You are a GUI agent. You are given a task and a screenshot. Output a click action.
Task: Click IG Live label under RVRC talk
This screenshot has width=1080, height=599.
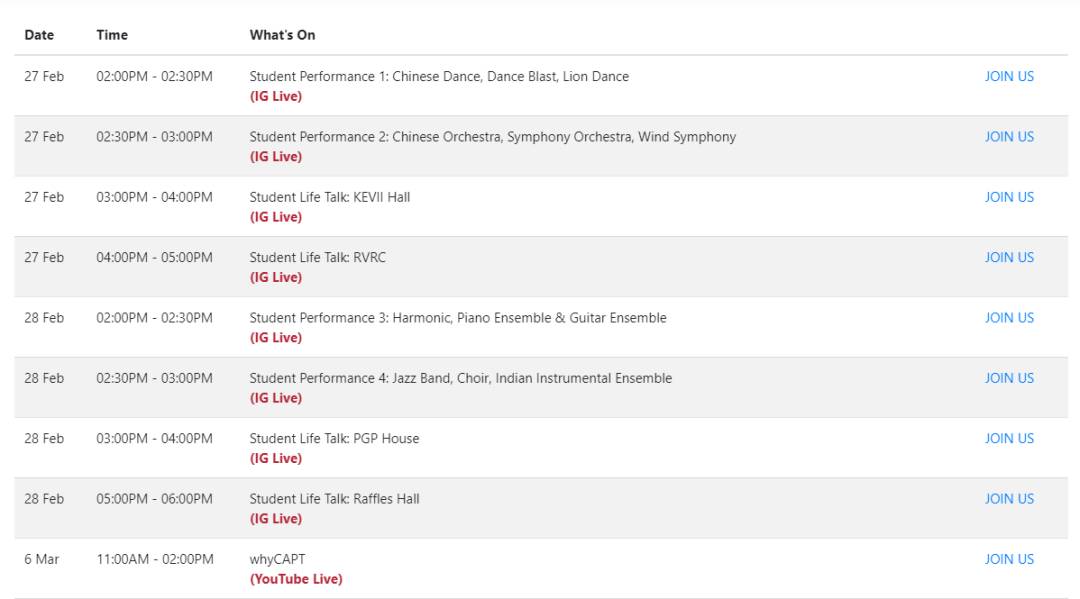[x=276, y=277]
